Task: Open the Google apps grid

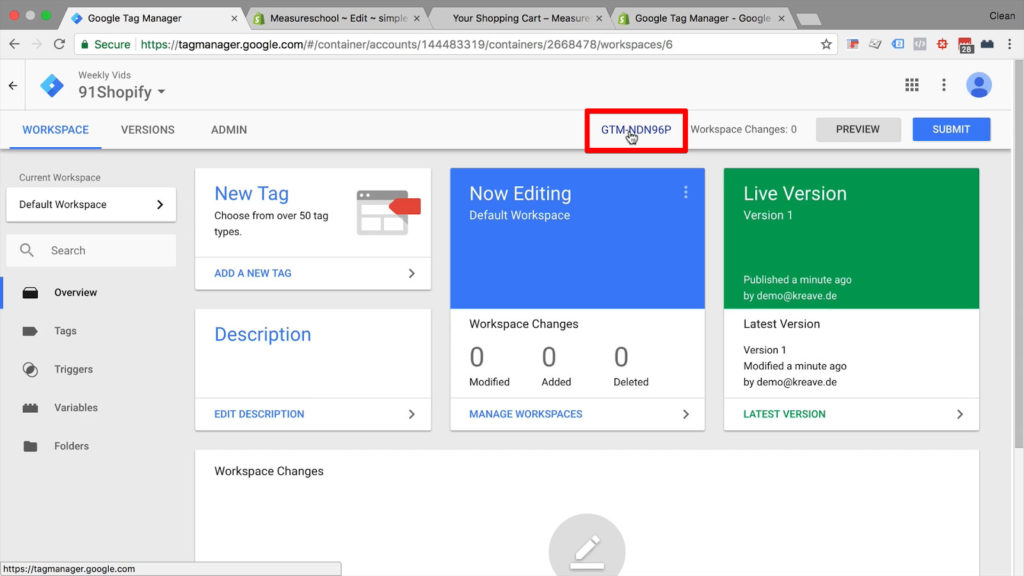Action: [x=912, y=85]
